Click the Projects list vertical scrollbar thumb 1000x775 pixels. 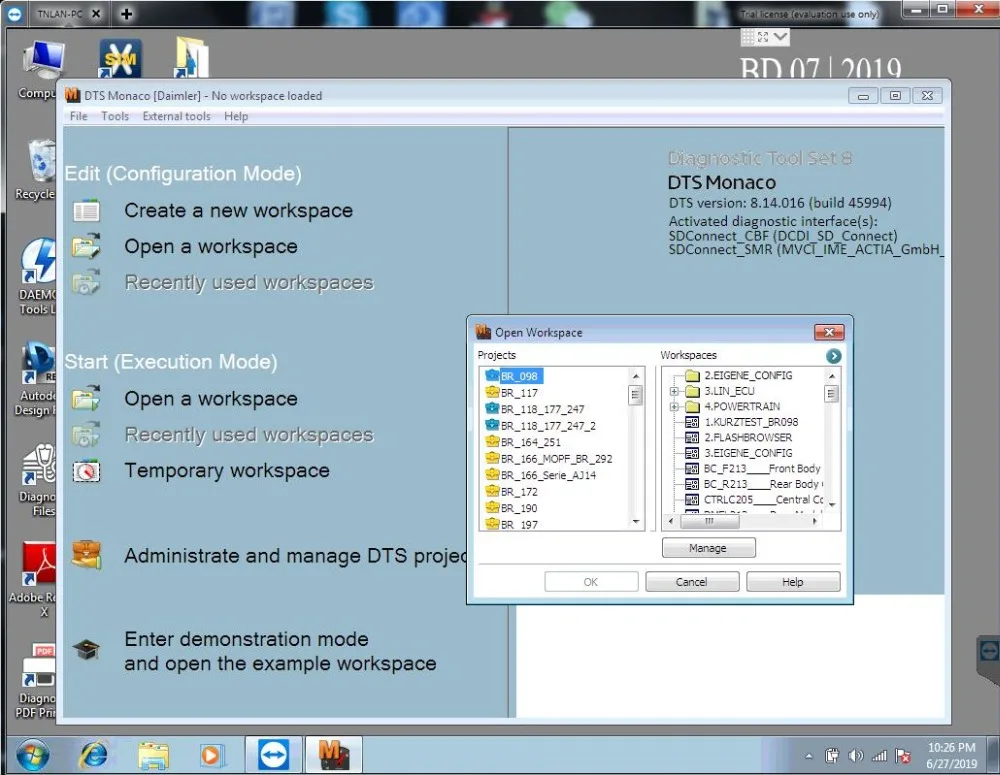(635, 395)
